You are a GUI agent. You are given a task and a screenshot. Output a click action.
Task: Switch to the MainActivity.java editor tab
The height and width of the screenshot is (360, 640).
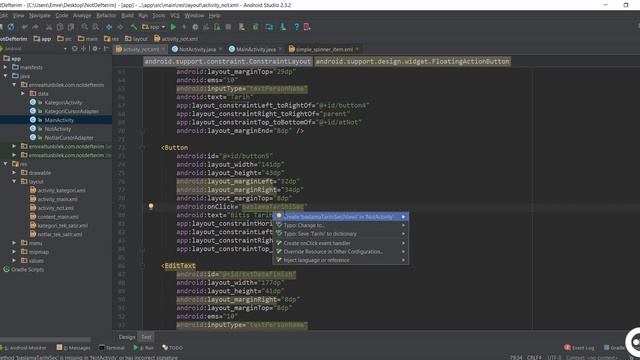point(256,49)
